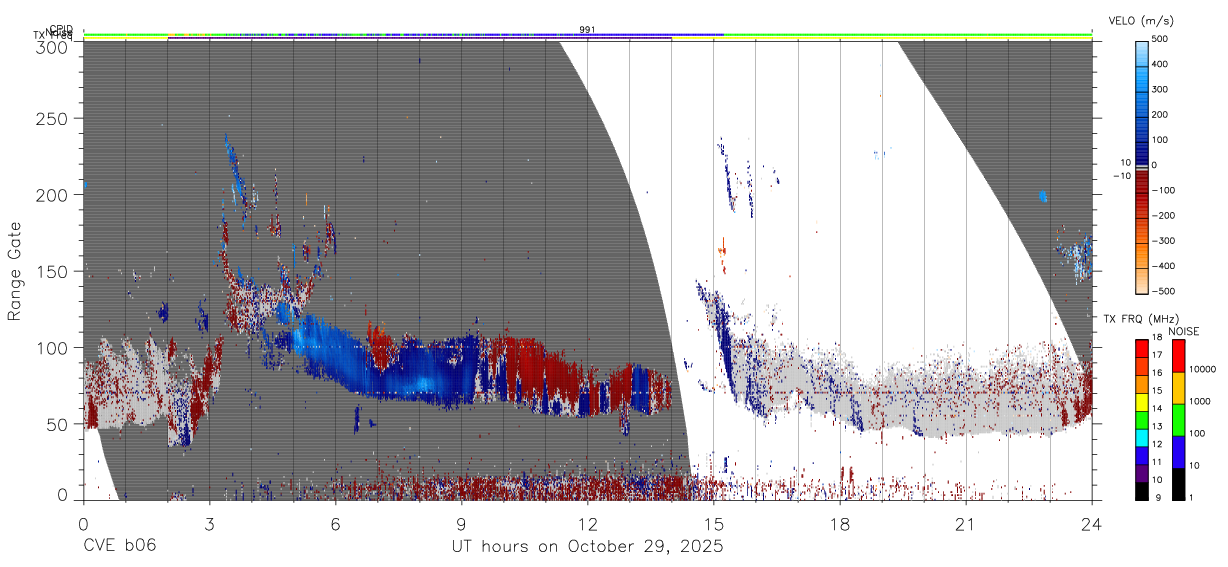The width and height of the screenshot is (1228, 567).
Task: Click the 150 tick on Range Gate axis
Action: tap(53, 271)
